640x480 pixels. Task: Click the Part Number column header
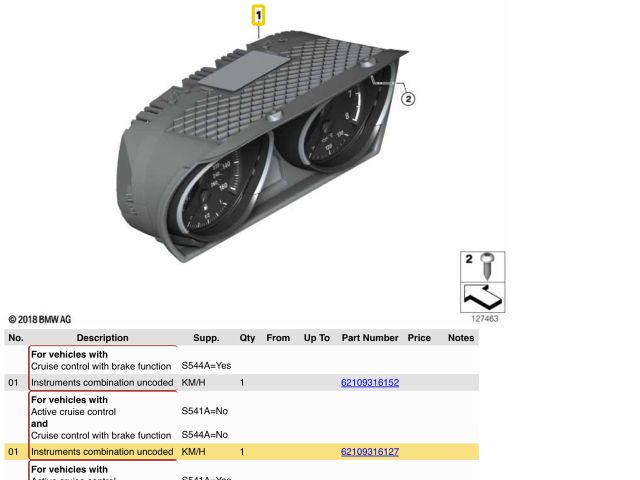point(370,338)
